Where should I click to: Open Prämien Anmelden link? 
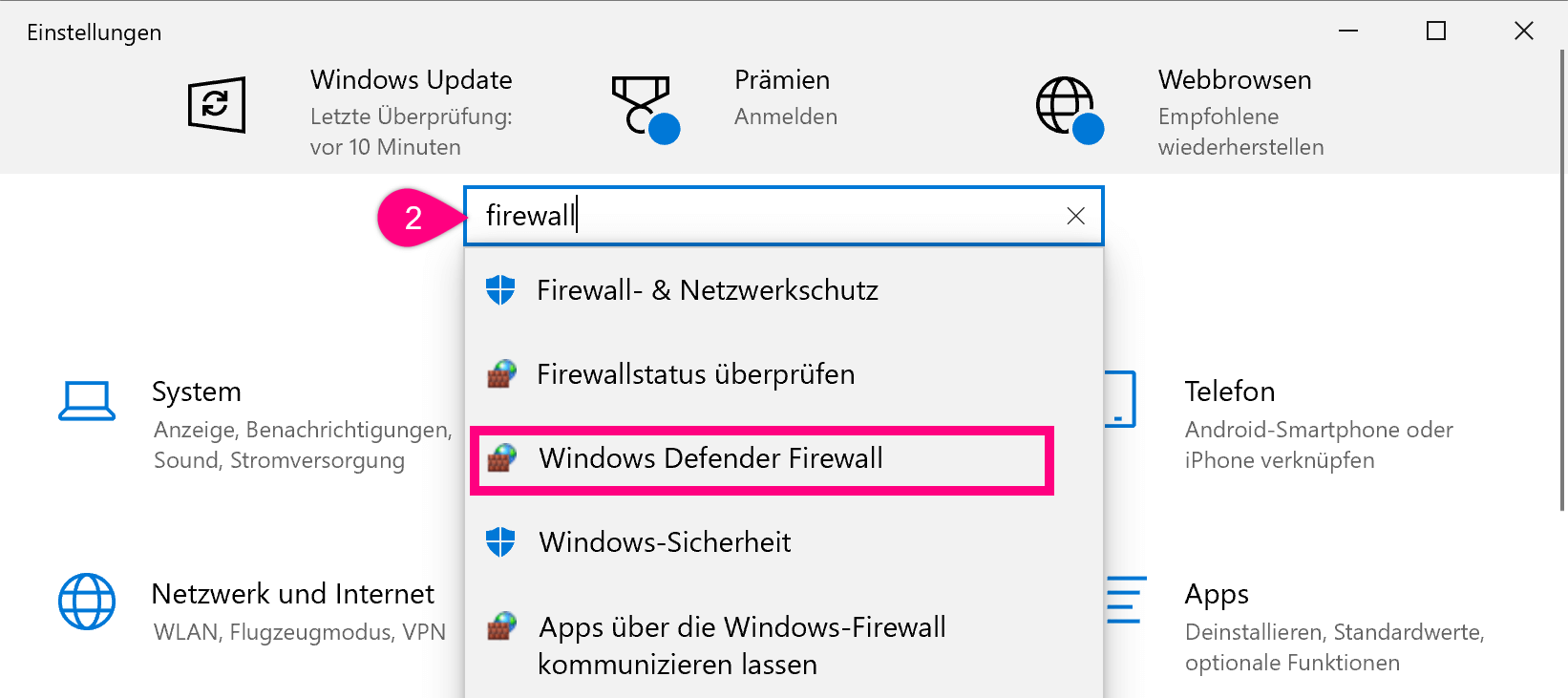785,116
